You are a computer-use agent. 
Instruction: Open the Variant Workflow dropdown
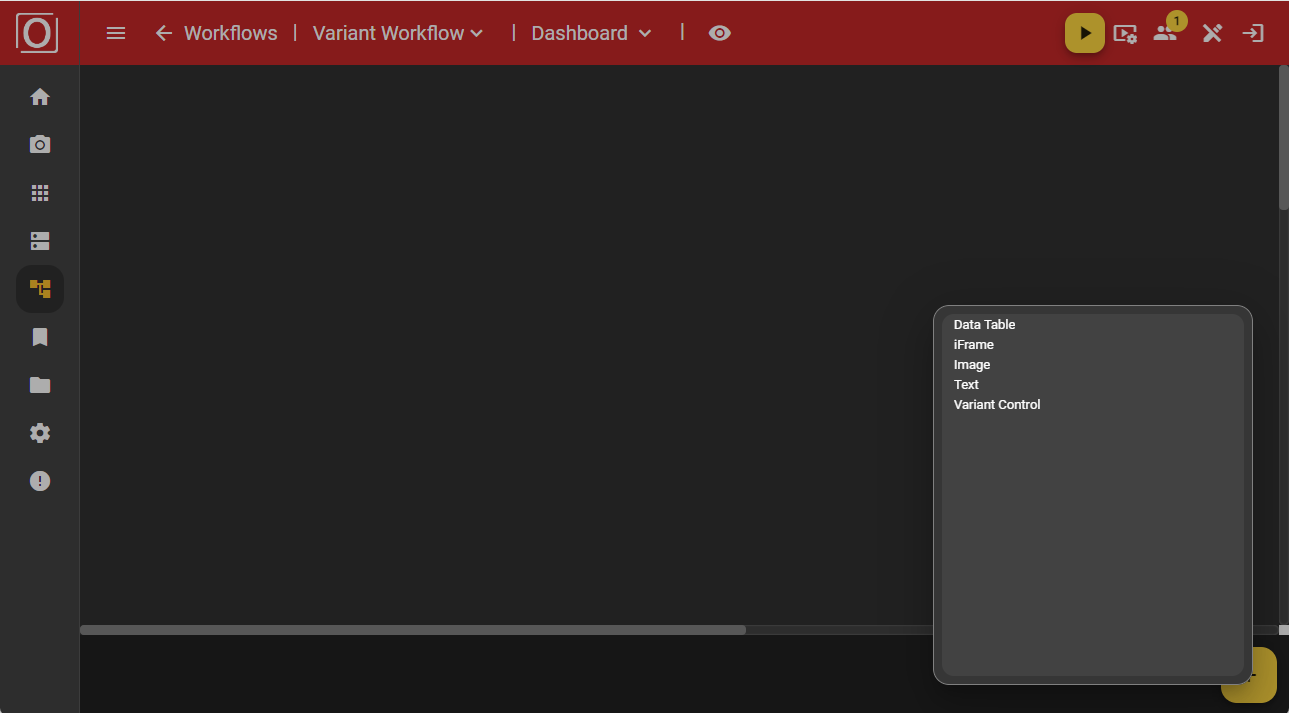(397, 33)
